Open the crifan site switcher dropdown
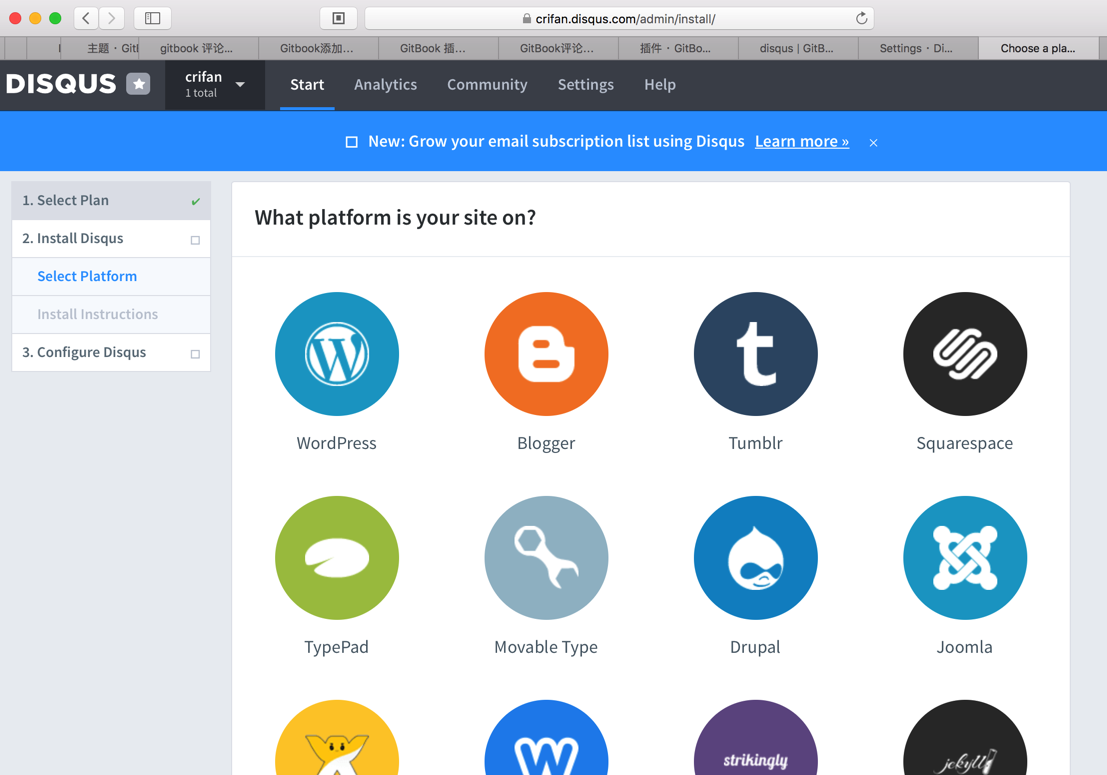 point(215,85)
